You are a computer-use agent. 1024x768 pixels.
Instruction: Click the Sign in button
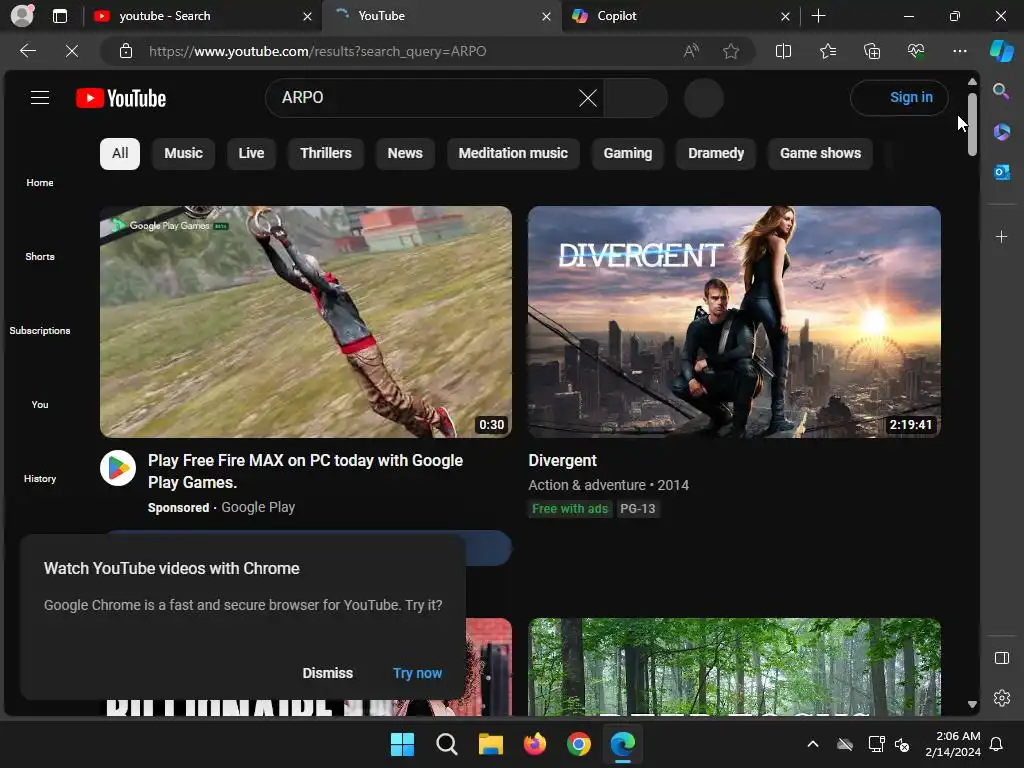coord(899,97)
